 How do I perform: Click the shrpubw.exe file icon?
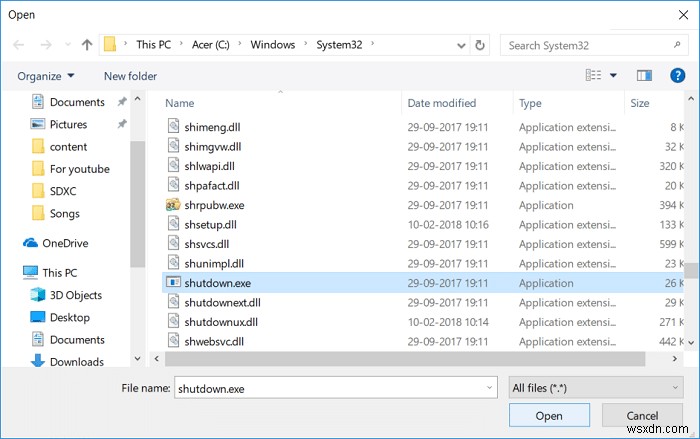173,205
